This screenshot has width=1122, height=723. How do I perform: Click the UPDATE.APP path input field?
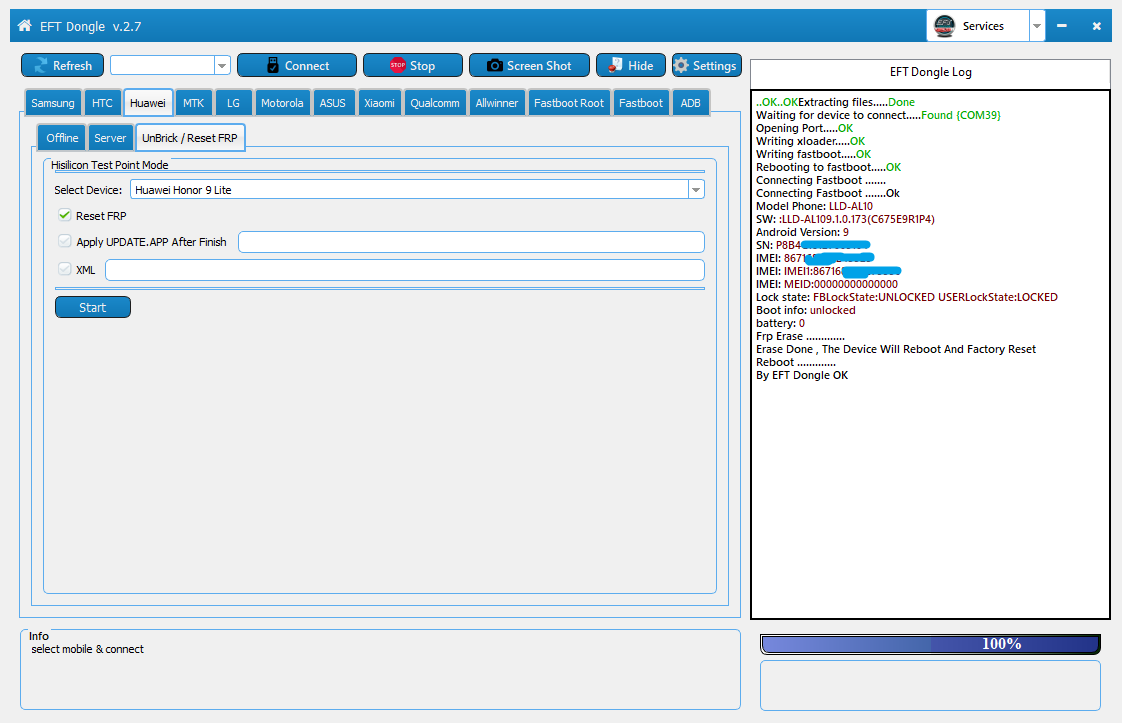pos(472,242)
